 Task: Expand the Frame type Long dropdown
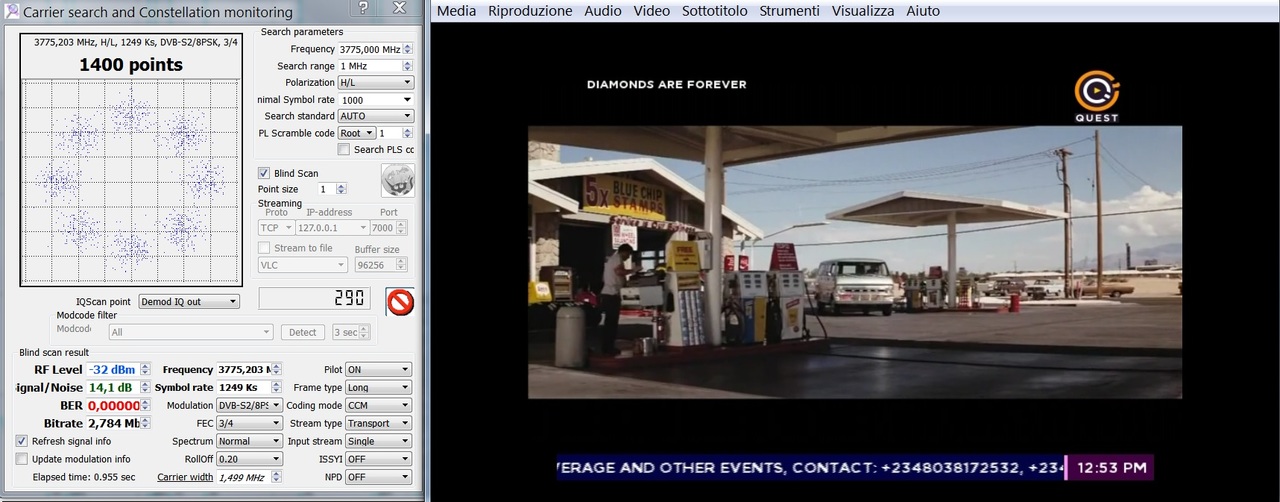[378, 388]
